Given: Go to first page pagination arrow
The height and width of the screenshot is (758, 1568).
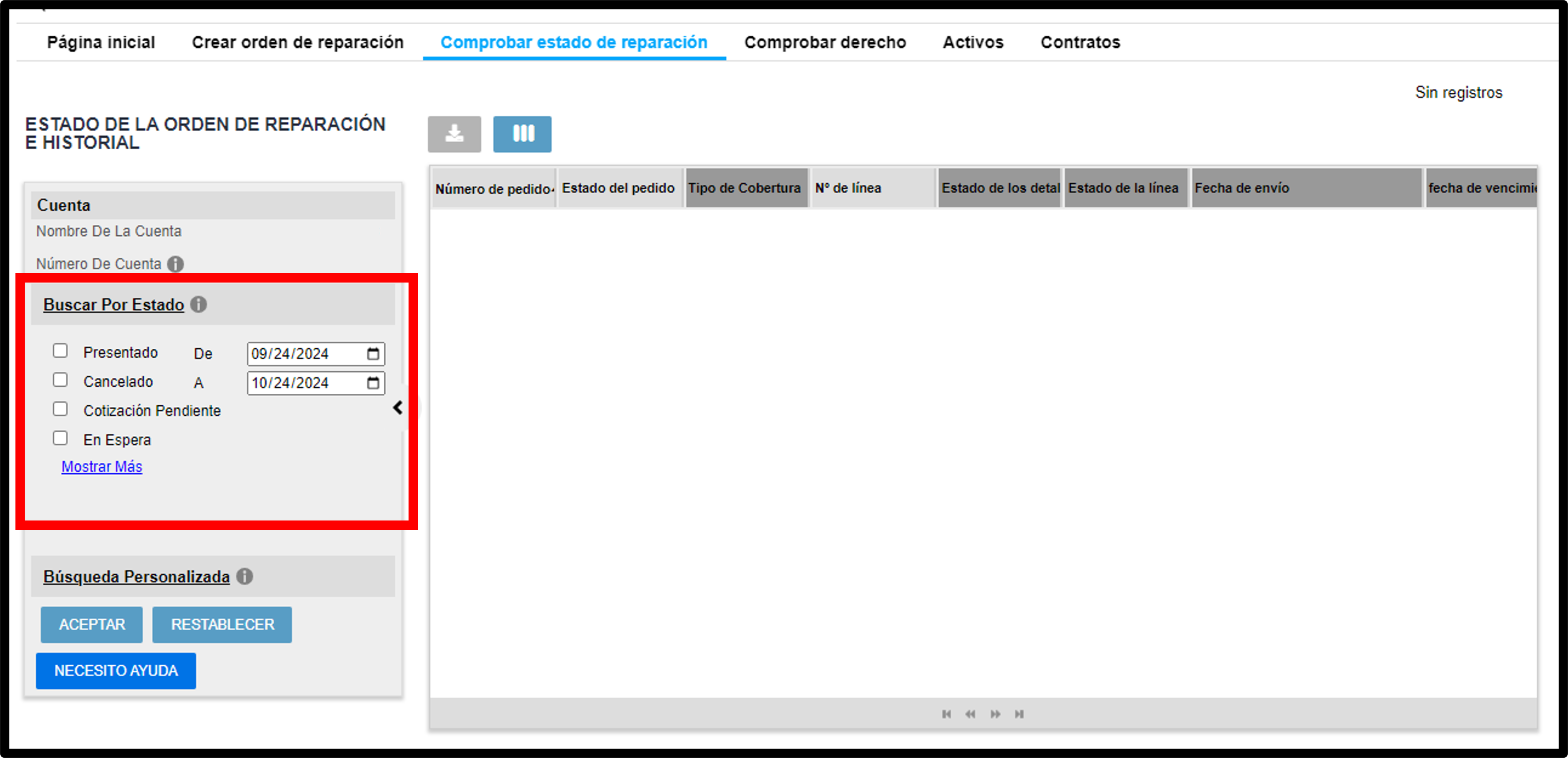Looking at the screenshot, I should [946, 713].
